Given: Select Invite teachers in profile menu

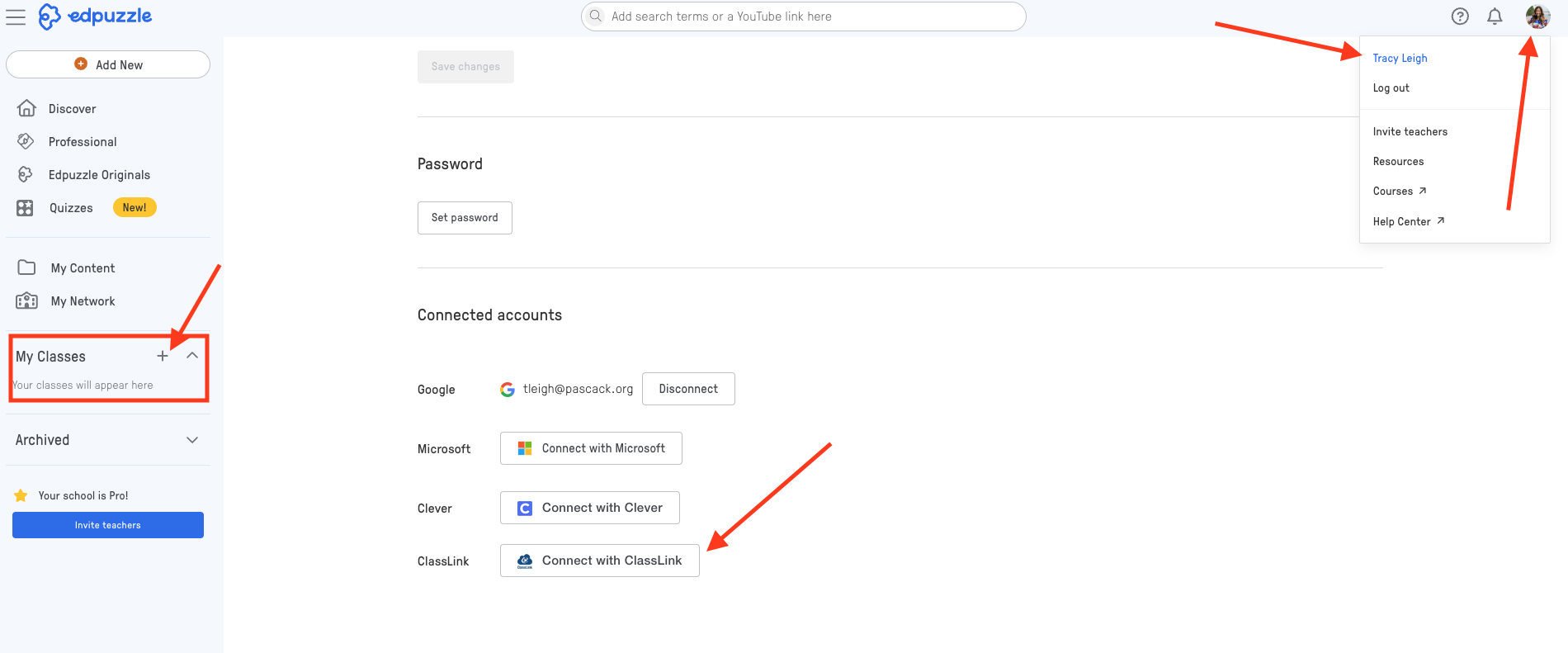Looking at the screenshot, I should tap(1410, 131).
